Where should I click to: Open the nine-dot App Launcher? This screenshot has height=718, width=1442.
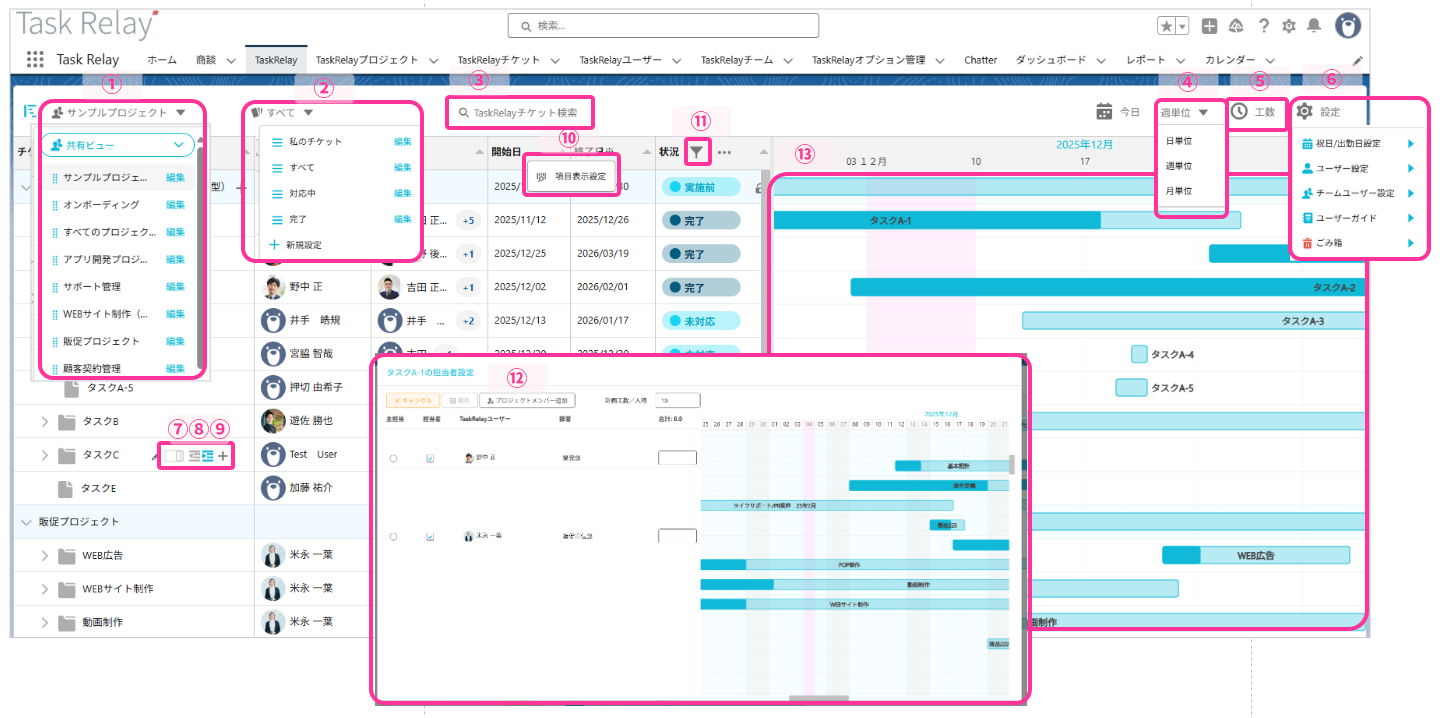coord(35,59)
